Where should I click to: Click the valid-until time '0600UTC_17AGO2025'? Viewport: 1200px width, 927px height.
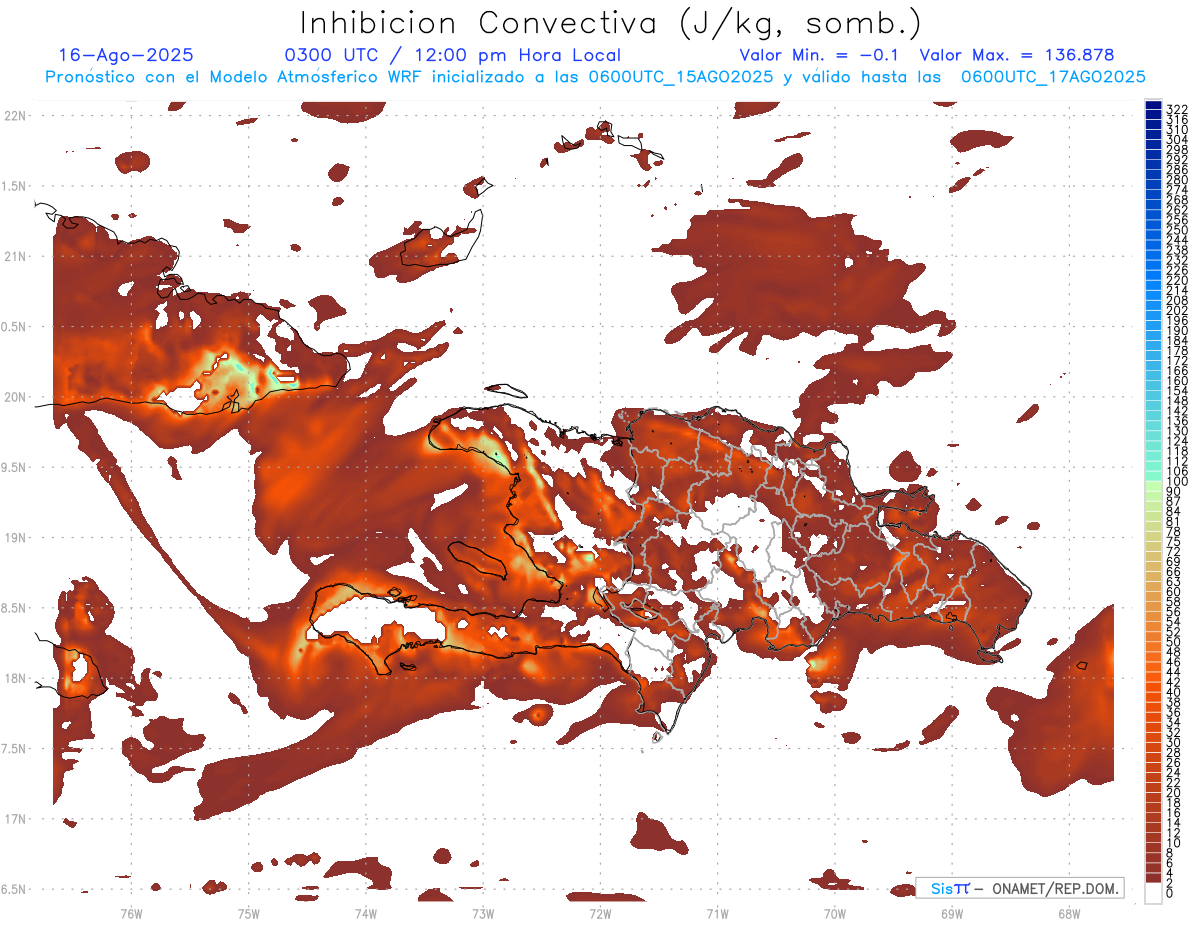[x=1053, y=77]
